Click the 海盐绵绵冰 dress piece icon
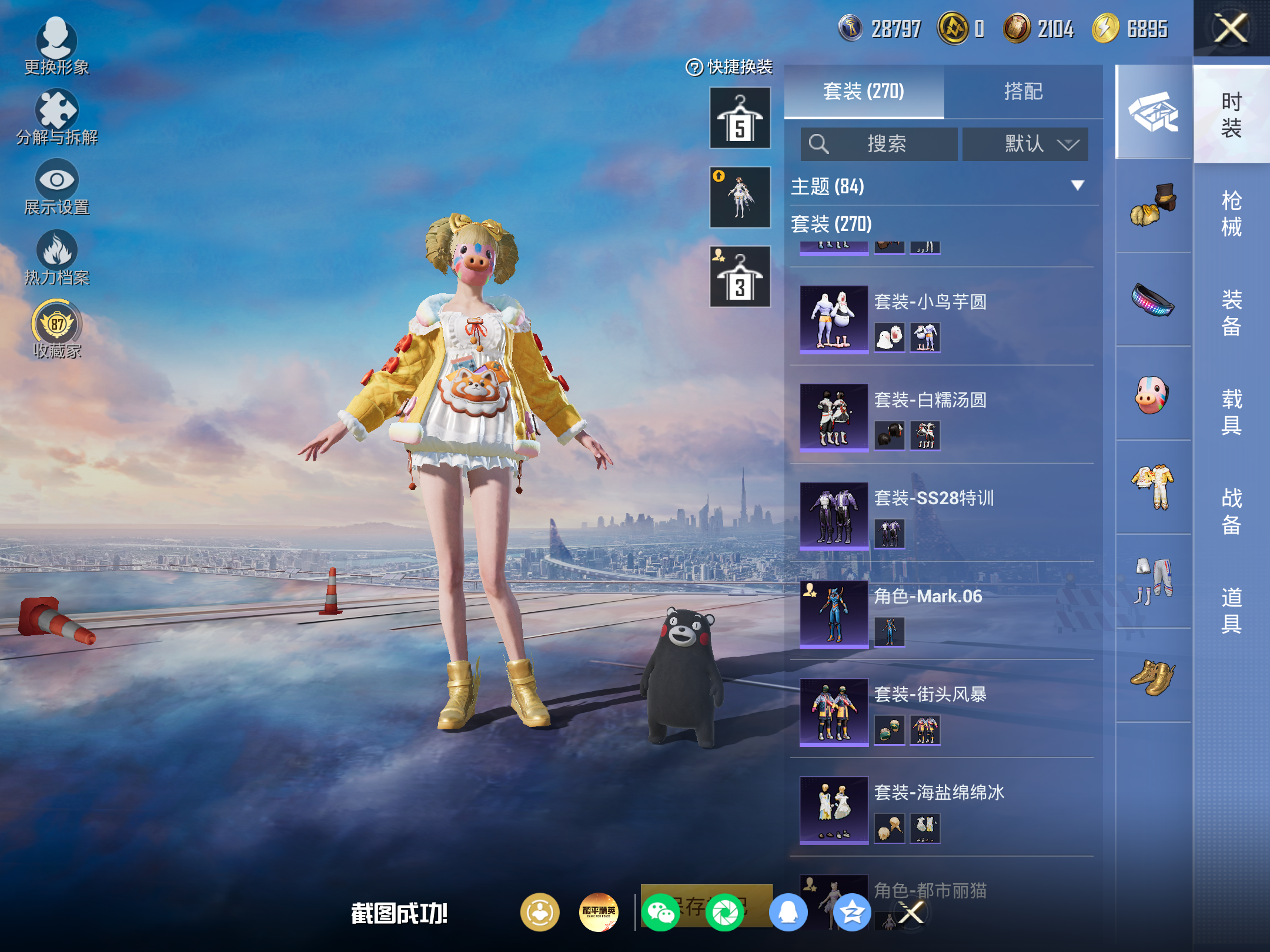Screen dimensions: 1270x952 [x=925, y=828]
